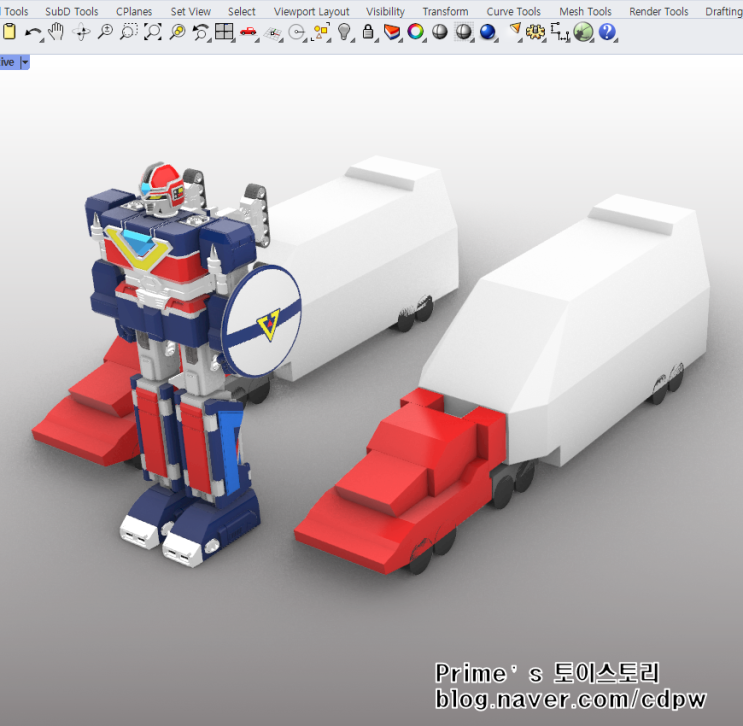Open the Help question mark icon
Image resolution: width=743 pixels, height=726 pixels.
[607, 32]
